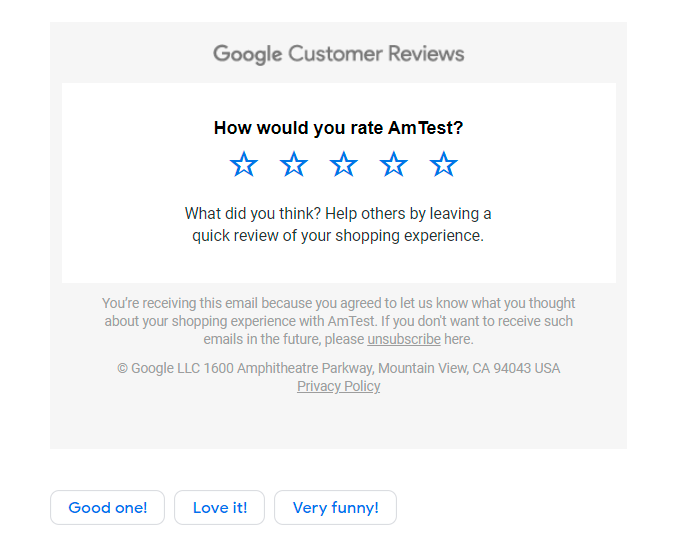Give AmTest a three-star rating
Viewport: 682px width, 545px height.
[x=344, y=165]
